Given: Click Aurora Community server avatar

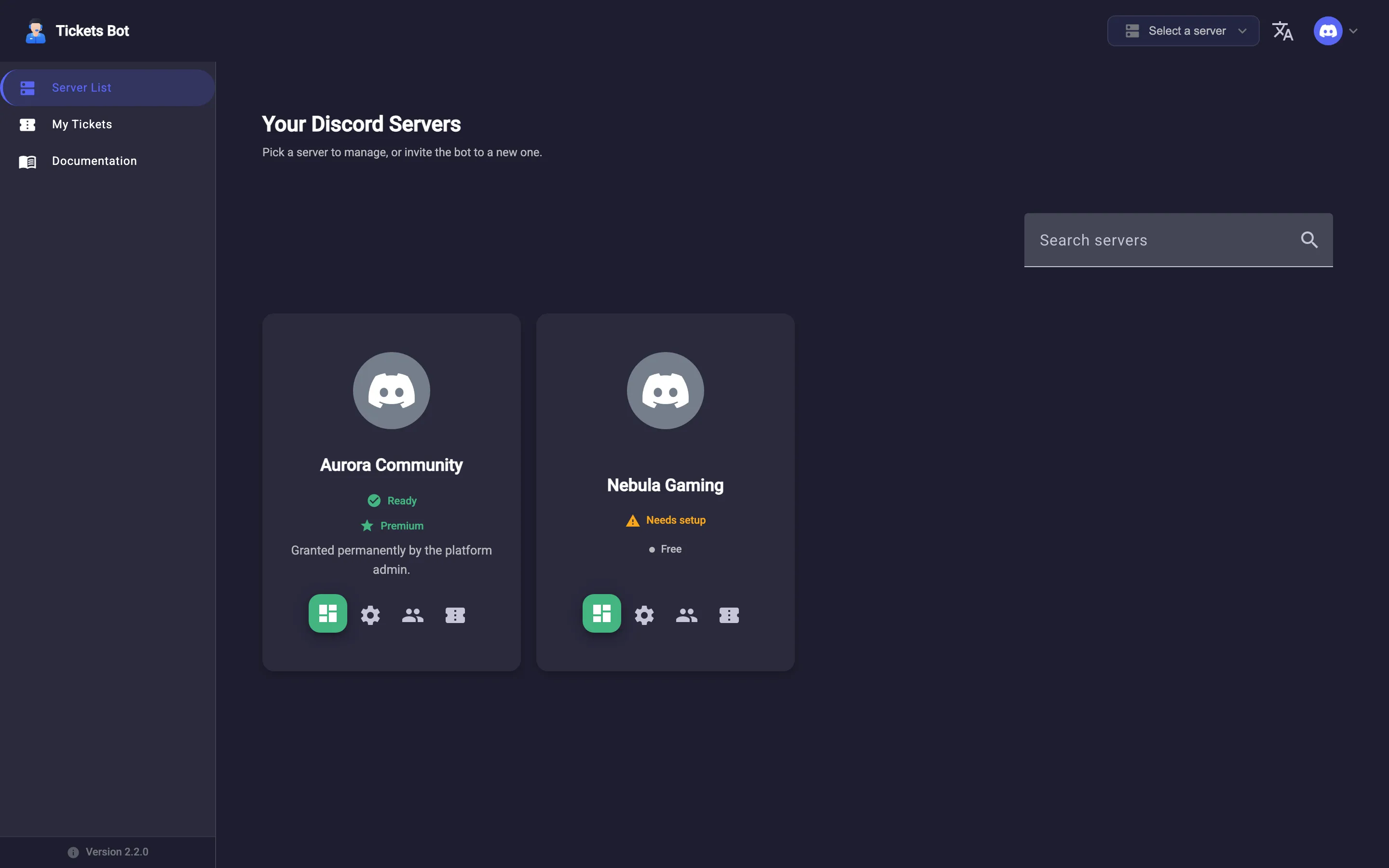Looking at the screenshot, I should [x=392, y=391].
